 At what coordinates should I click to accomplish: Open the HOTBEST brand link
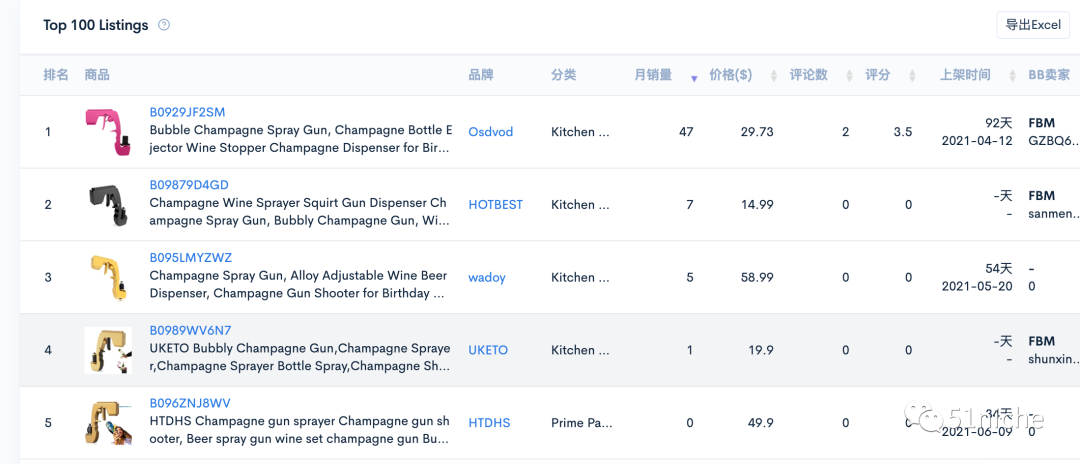coord(495,205)
